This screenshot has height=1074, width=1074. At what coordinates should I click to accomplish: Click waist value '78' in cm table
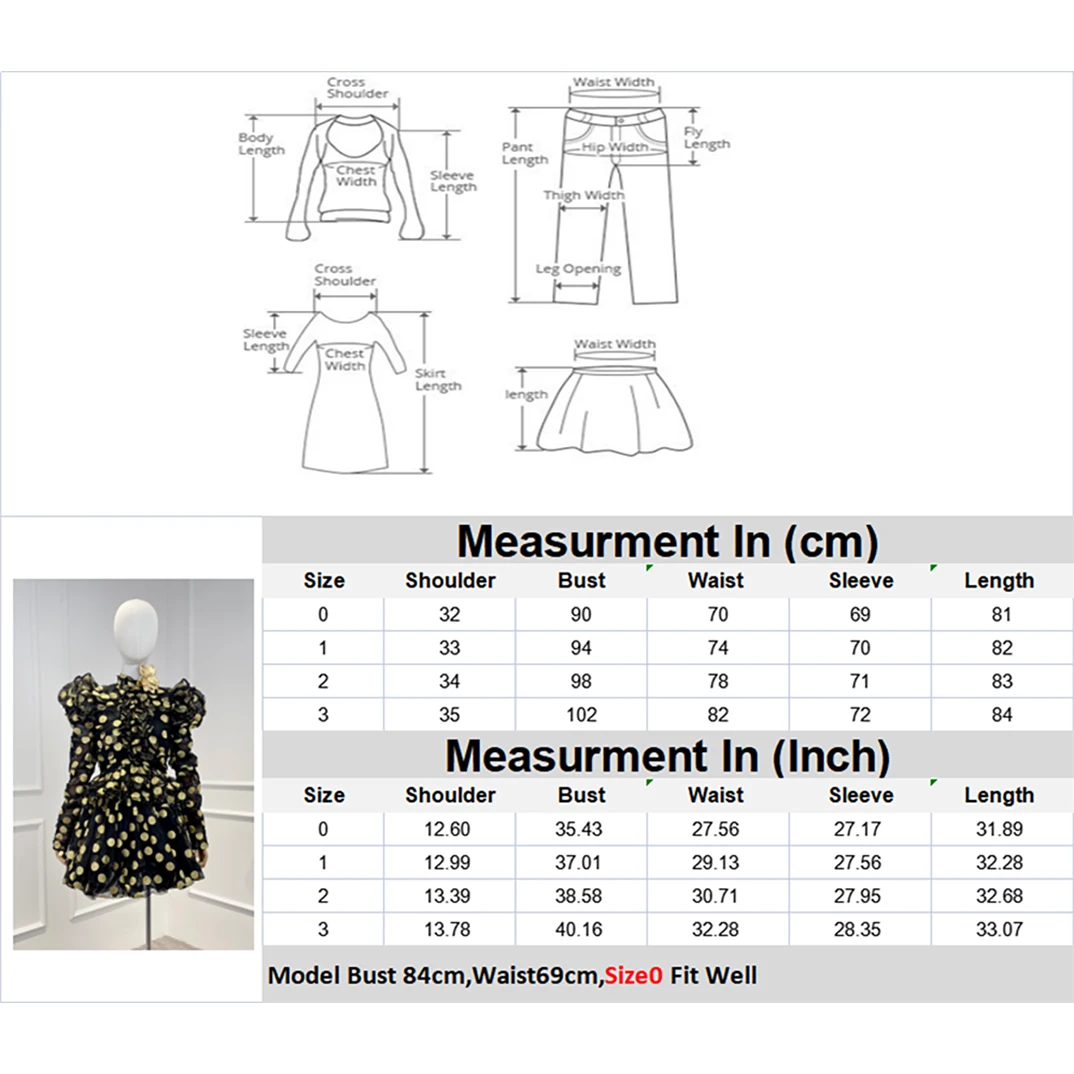(x=718, y=682)
